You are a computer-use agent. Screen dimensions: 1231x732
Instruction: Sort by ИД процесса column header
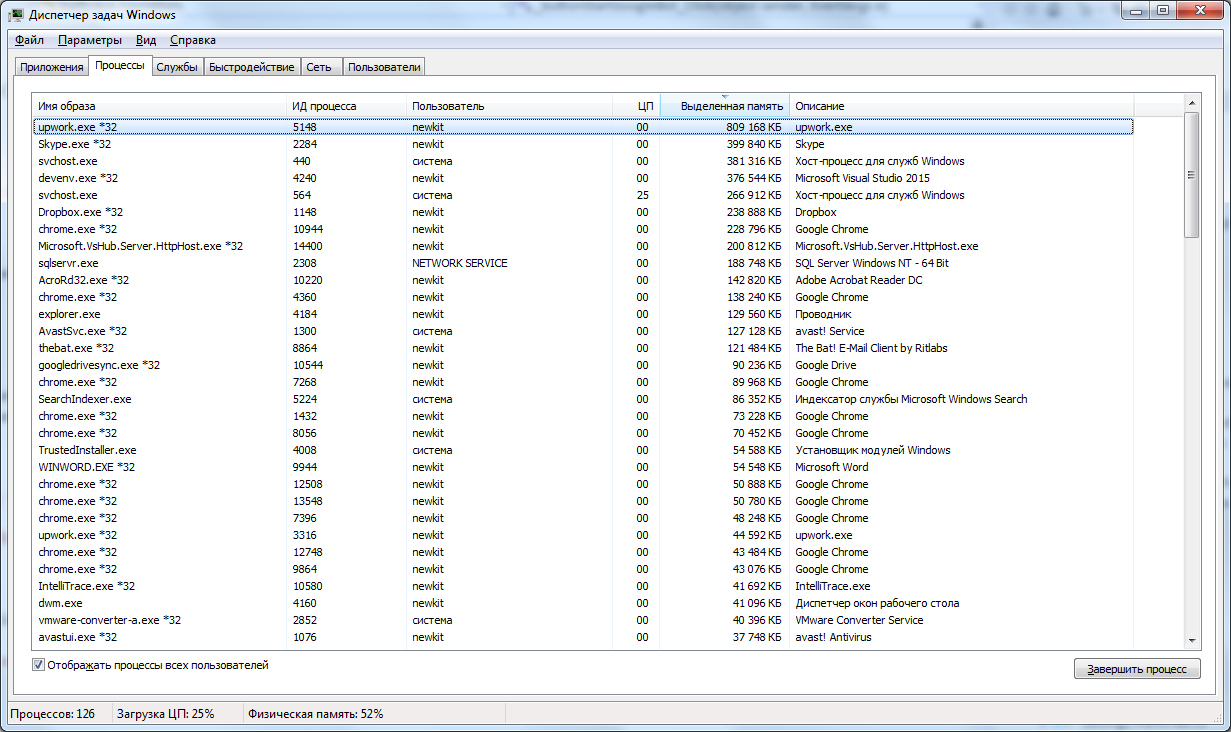(x=346, y=106)
